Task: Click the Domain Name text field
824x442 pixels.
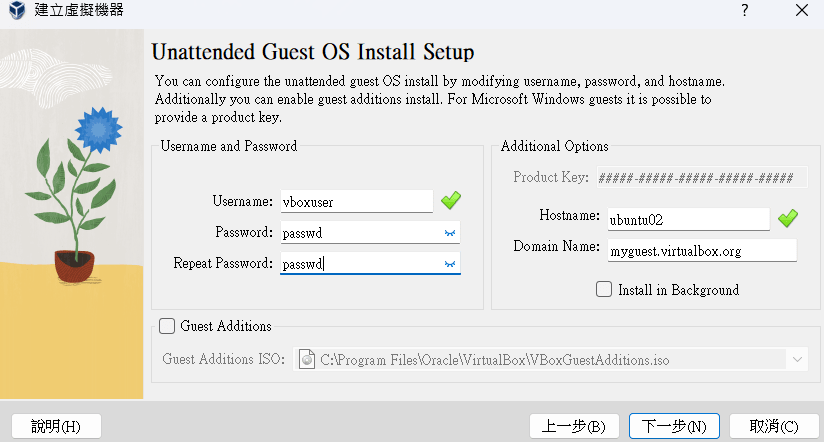Action: coord(700,250)
